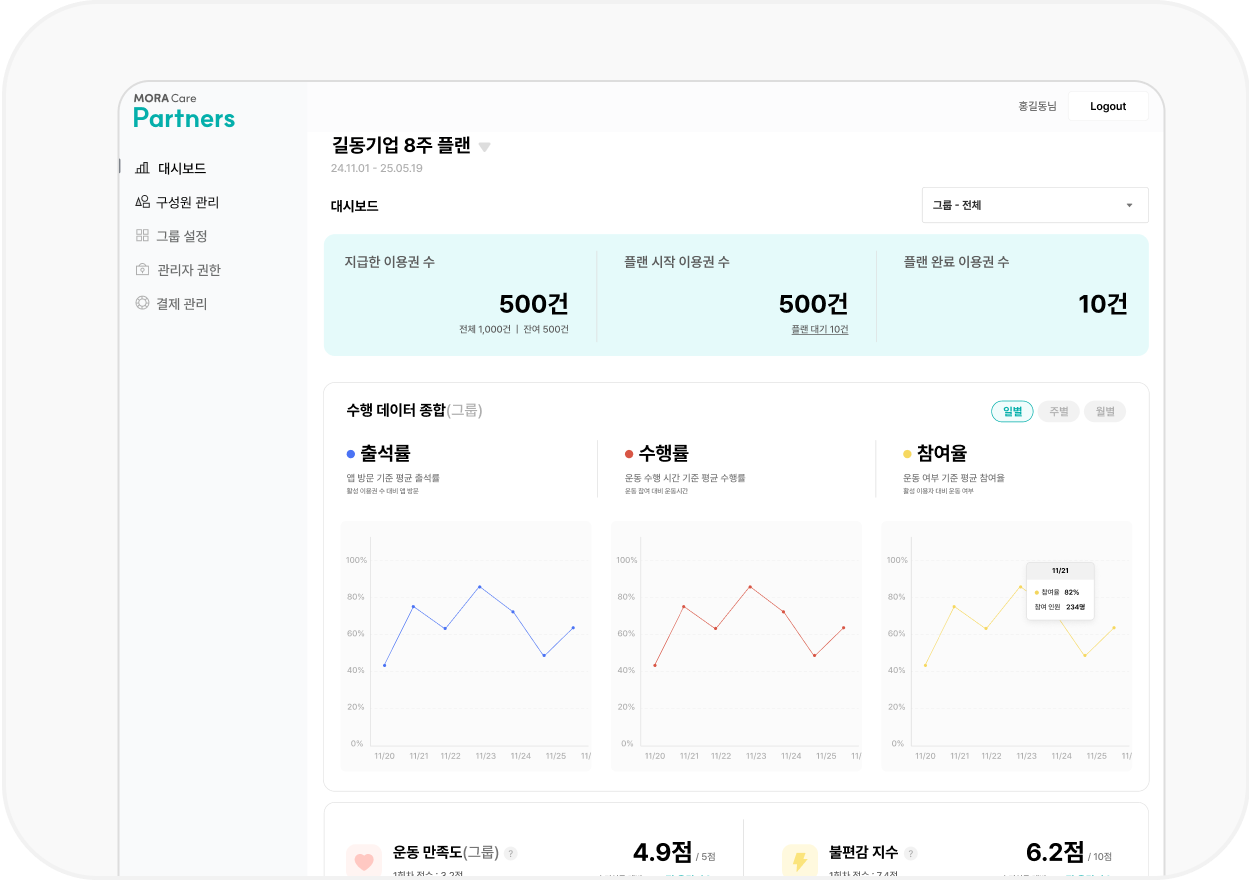Image resolution: width=1249 pixels, height=880 pixels.
Task: Switch data view to 주별
Action: click(1058, 410)
